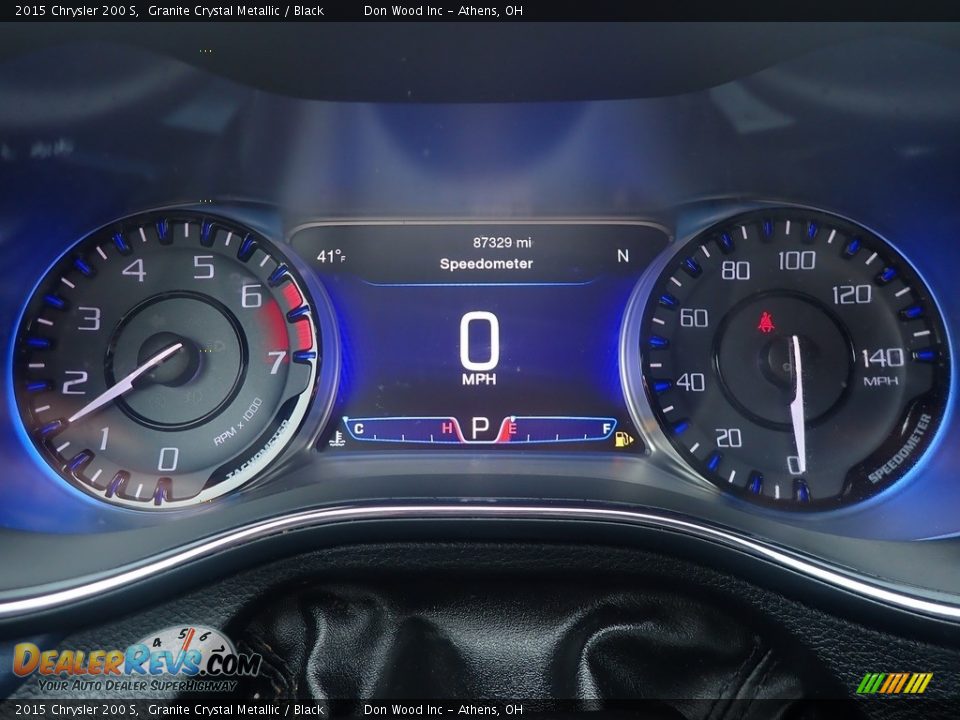Select the Speedometer label in center display
Image resolution: width=960 pixels, height=720 pixels.
coord(486,264)
